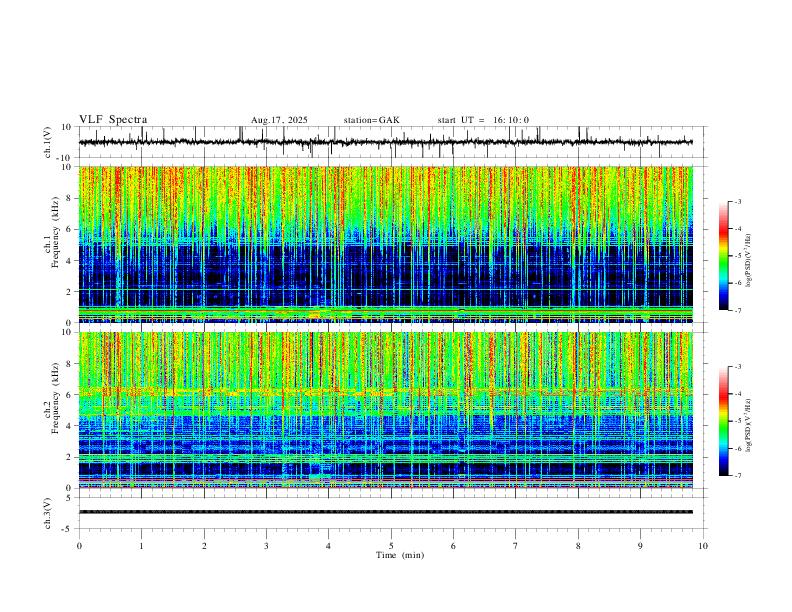Click the "station=GAK" label
The height and width of the screenshot is (612, 792).
point(372,120)
